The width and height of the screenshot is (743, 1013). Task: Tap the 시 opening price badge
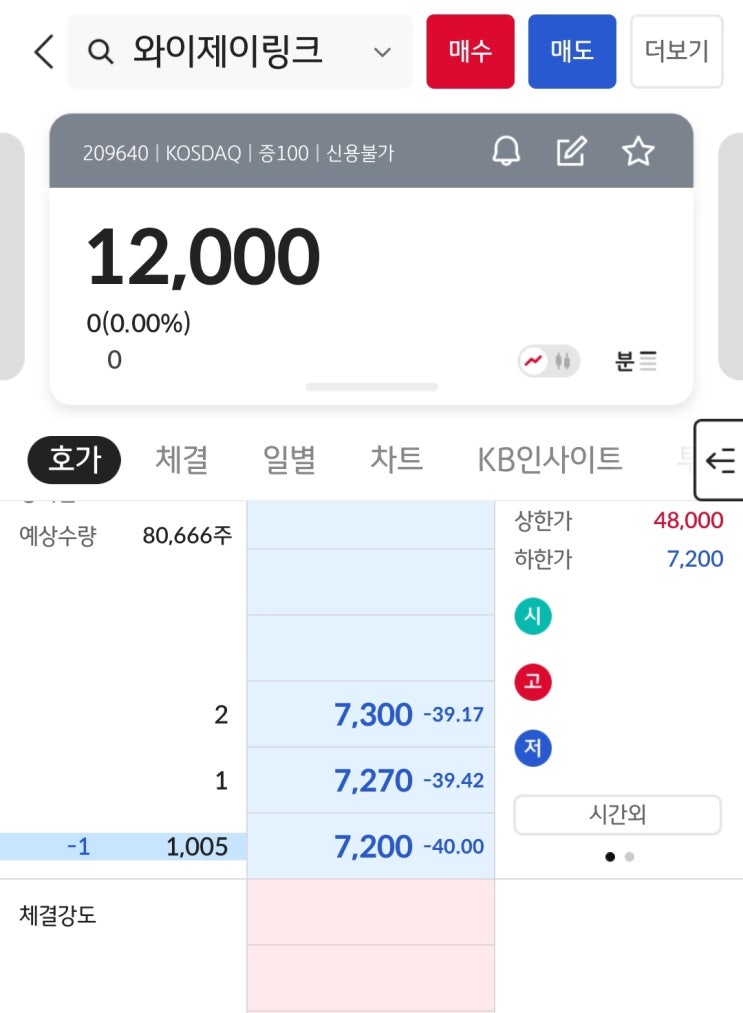(x=533, y=616)
